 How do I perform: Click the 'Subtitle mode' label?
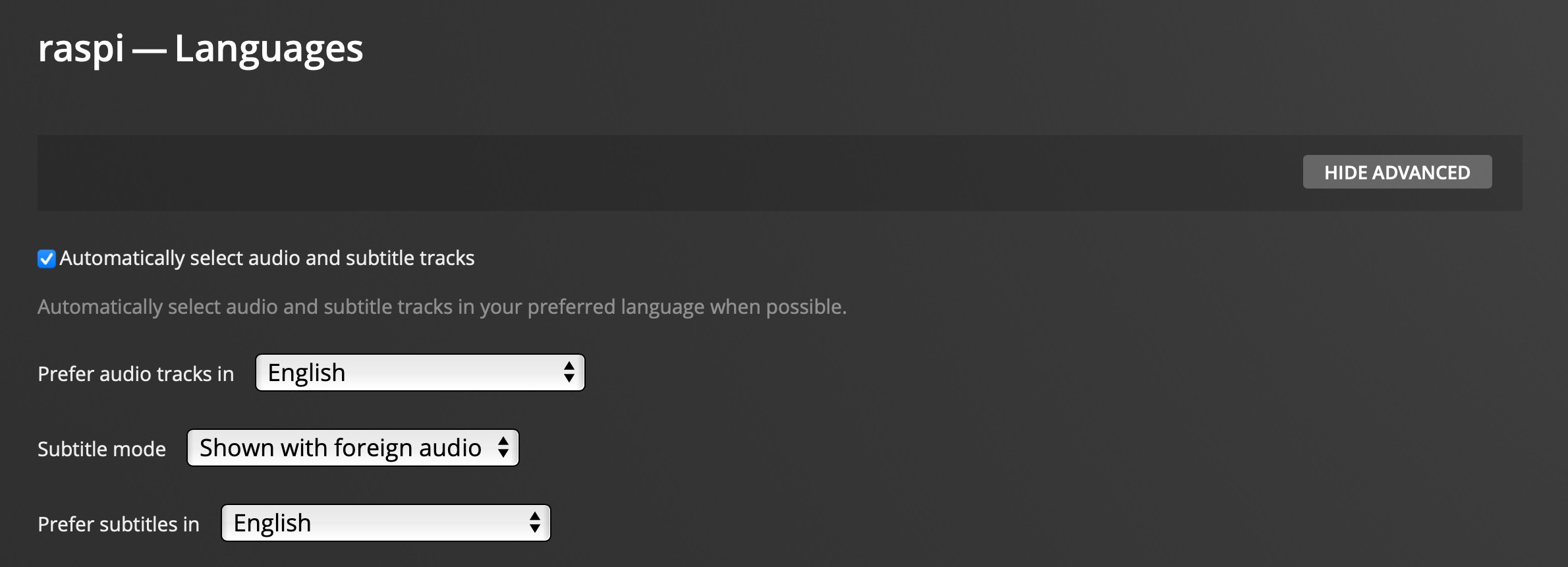(x=101, y=448)
